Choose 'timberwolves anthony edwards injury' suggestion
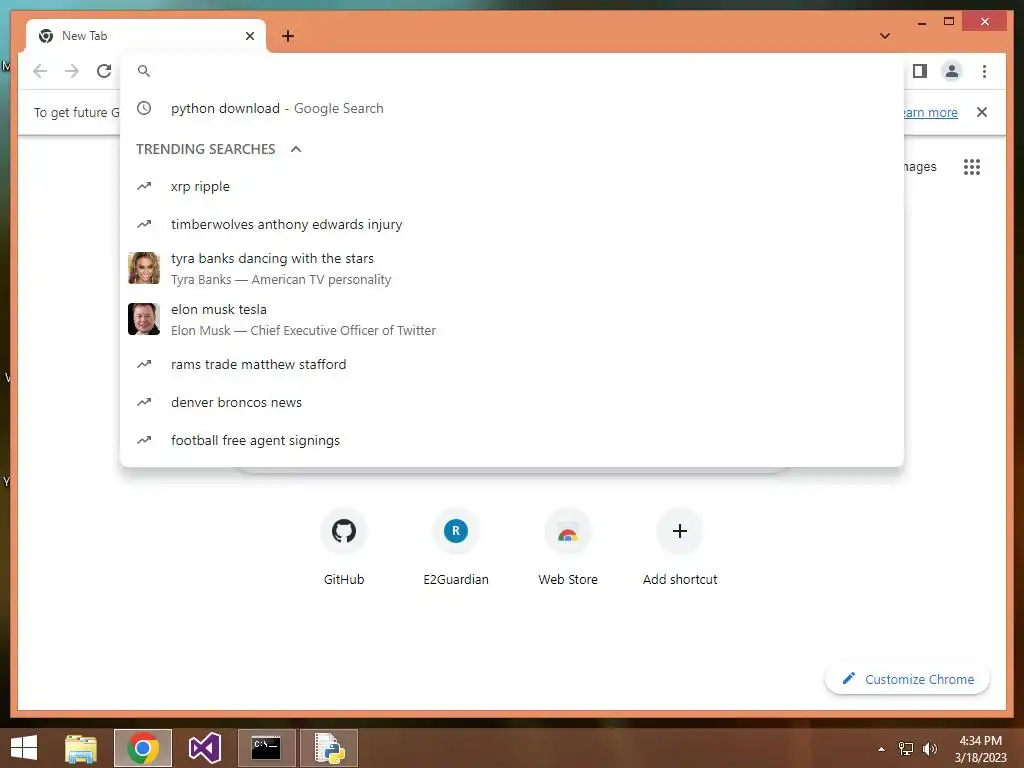The width and height of the screenshot is (1024, 768). pyautogui.click(x=512, y=225)
